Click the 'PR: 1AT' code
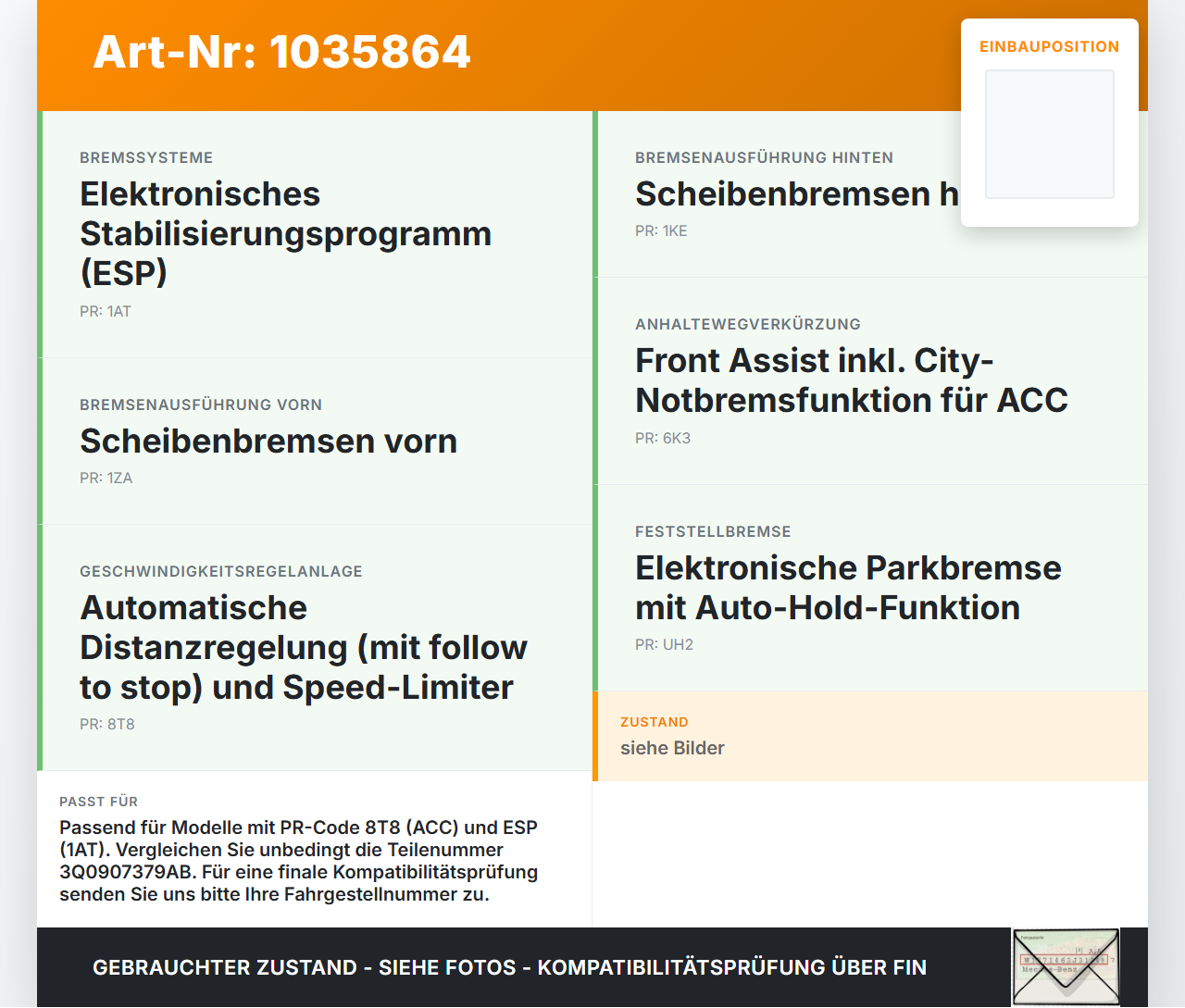The image size is (1185, 1008). tap(106, 311)
